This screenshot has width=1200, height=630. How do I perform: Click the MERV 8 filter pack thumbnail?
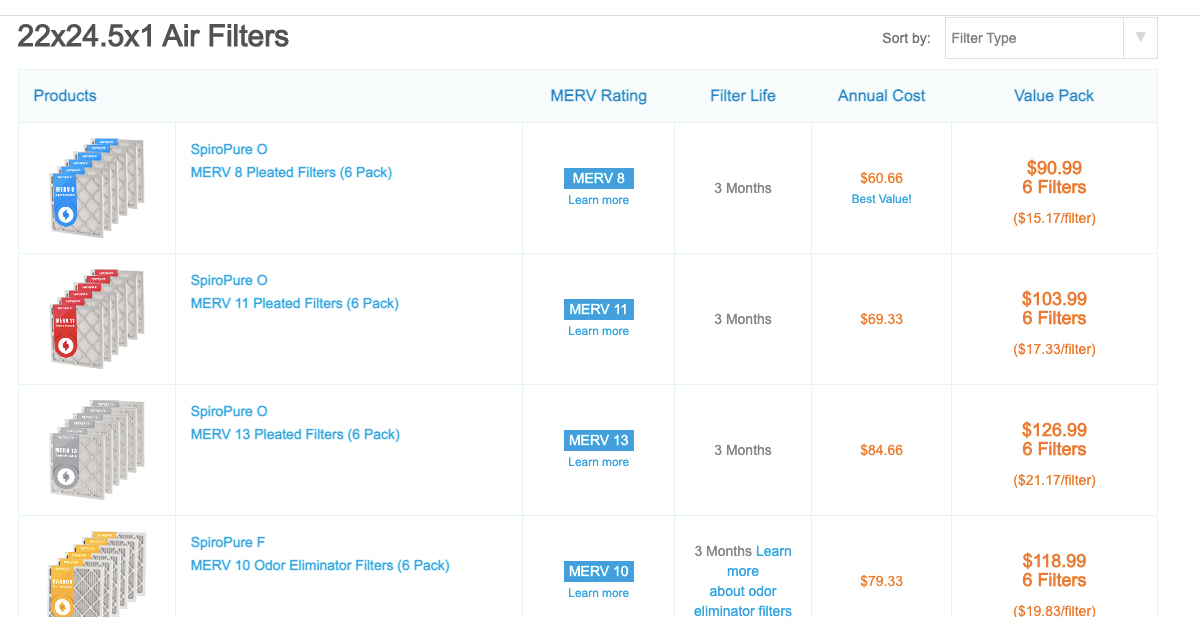point(96,188)
